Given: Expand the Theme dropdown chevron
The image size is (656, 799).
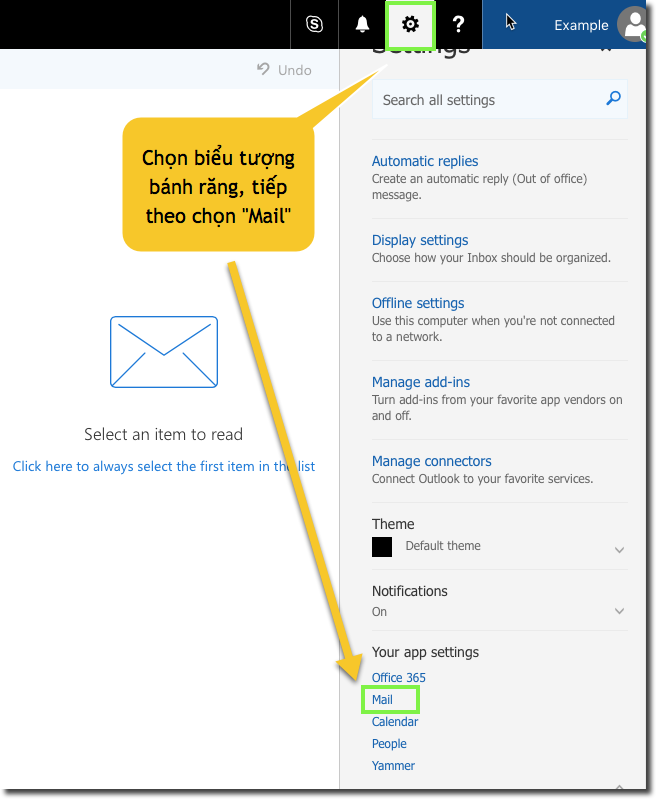Looking at the screenshot, I should click(619, 550).
